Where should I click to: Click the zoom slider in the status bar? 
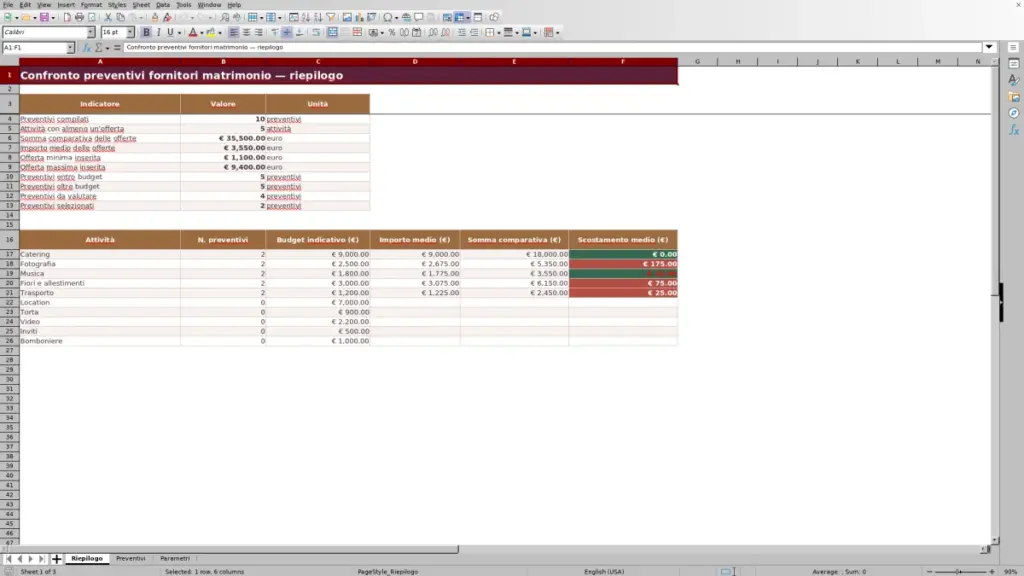[960, 572]
